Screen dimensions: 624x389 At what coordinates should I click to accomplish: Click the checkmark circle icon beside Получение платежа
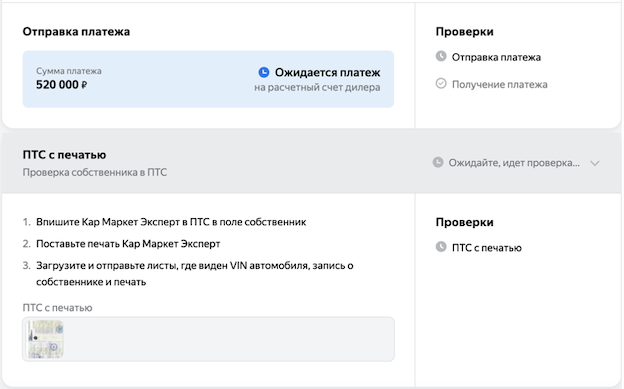coord(441,83)
